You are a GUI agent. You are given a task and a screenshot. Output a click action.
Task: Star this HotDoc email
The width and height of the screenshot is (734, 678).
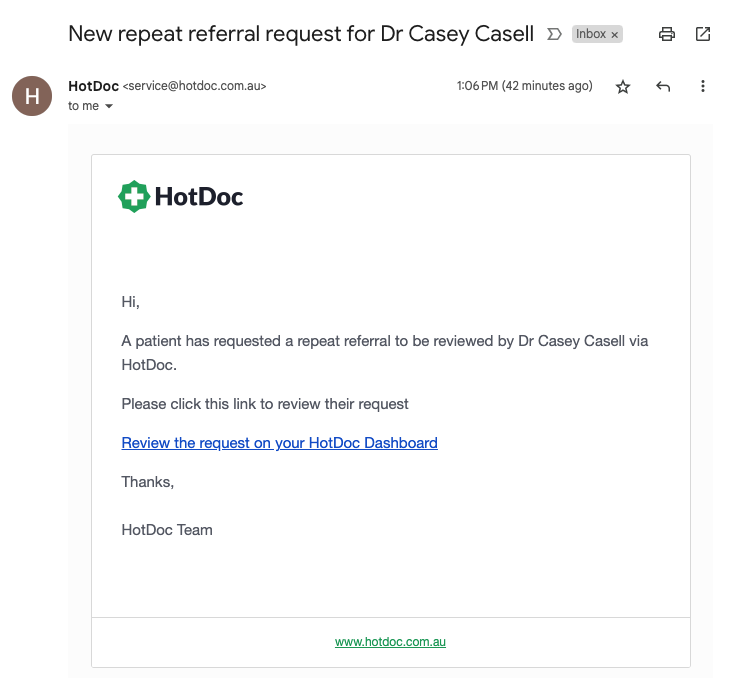pyautogui.click(x=623, y=87)
